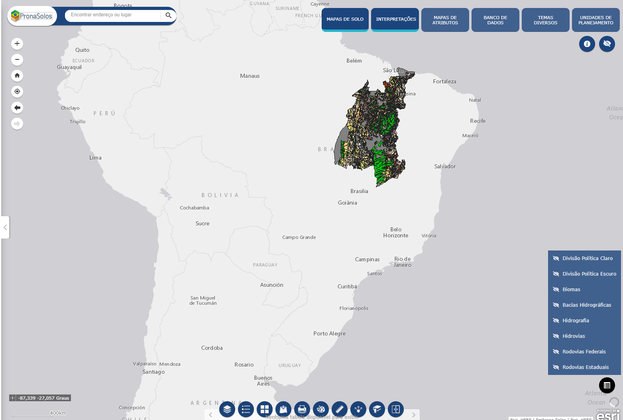
Task: Open the Mapas de Solo menu
Action: coord(345,20)
